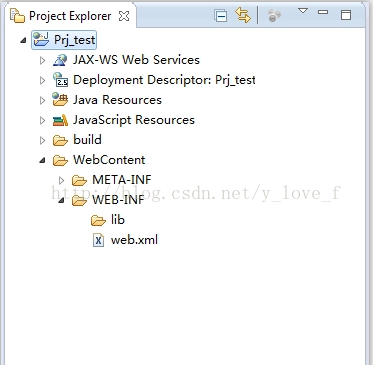Click the JAX-WS Web Services icon
Screen dimensions: 373x365
point(60,60)
